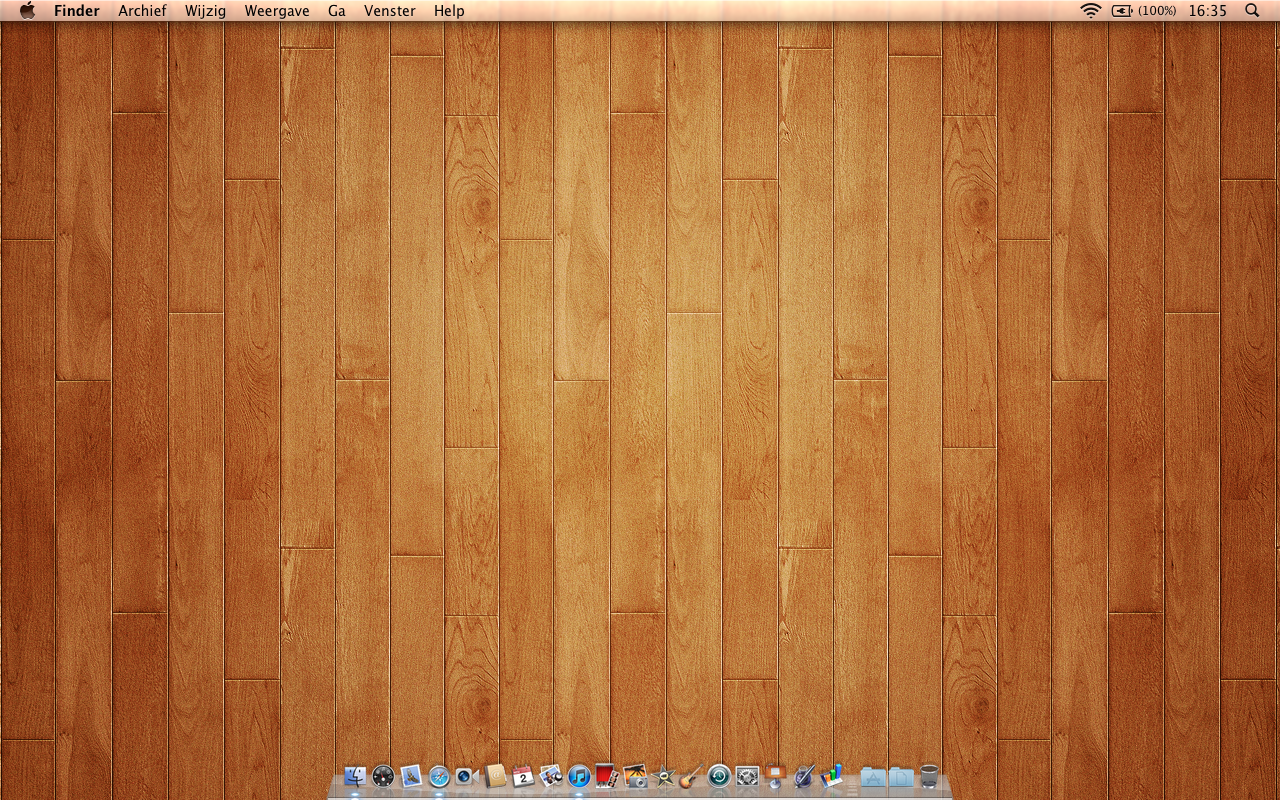Open the Weergave menu

point(277,11)
